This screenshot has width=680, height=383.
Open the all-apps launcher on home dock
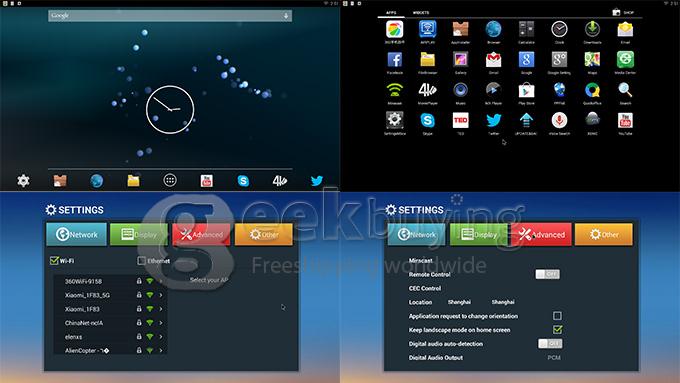(170, 180)
